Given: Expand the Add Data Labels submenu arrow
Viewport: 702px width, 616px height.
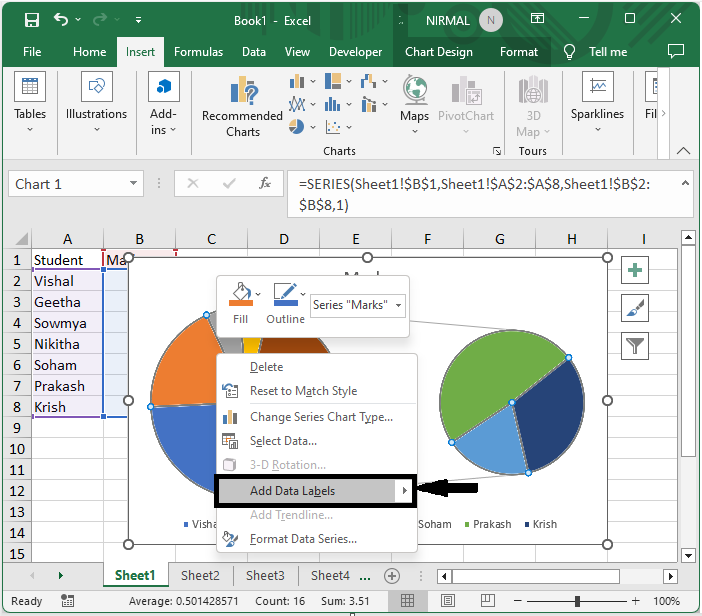Looking at the screenshot, I should pyautogui.click(x=404, y=491).
